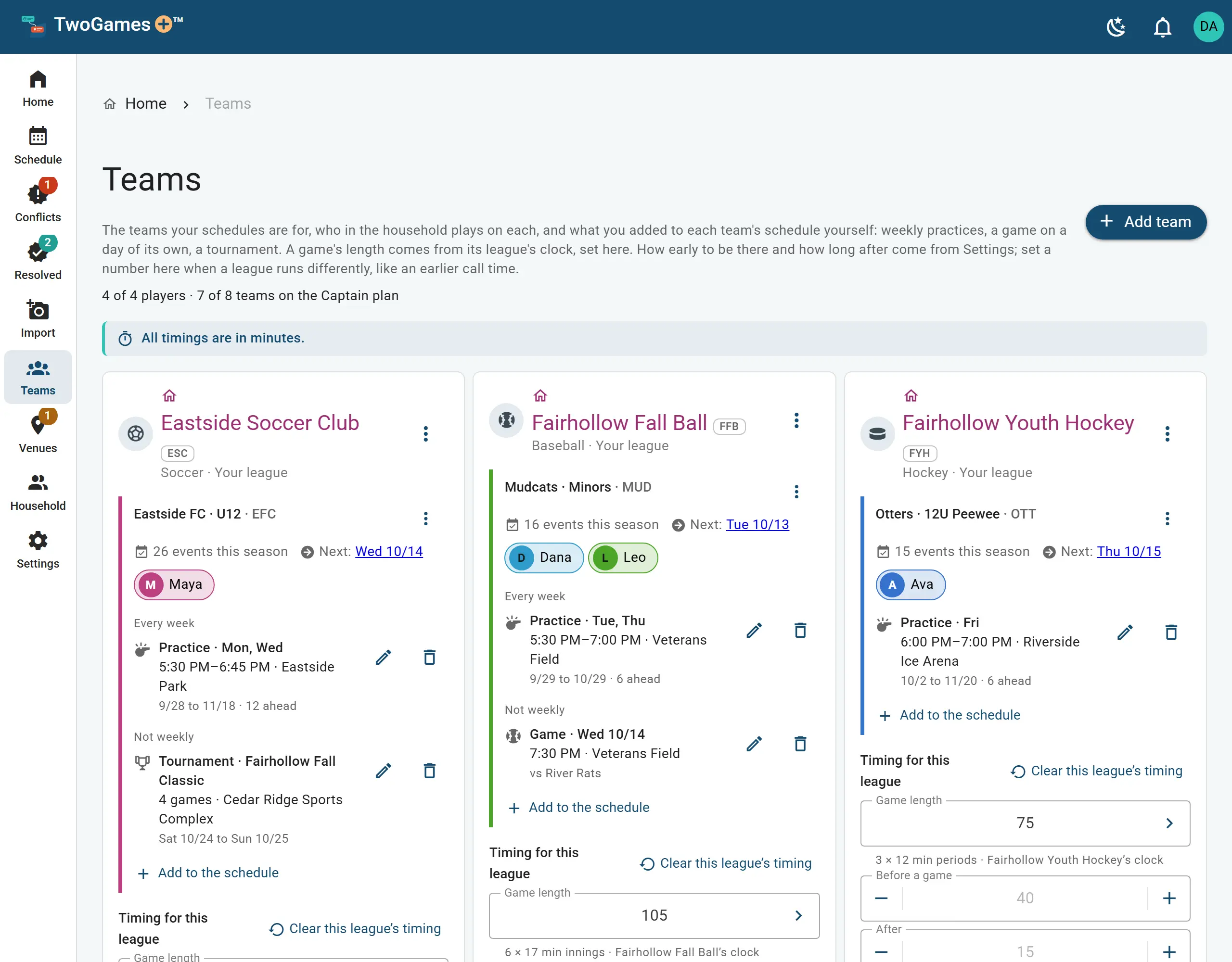Toggle dark mode moon icon
The height and width of the screenshot is (962, 1232).
pyautogui.click(x=1116, y=26)
